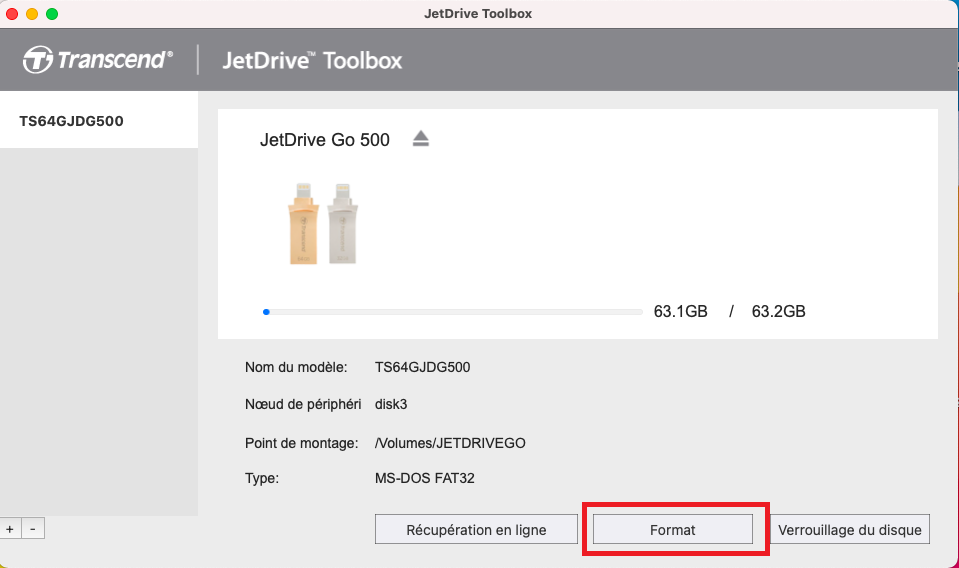959x568 pixels.
Task: Click the Point de montage label
Action: coord(302,443)
